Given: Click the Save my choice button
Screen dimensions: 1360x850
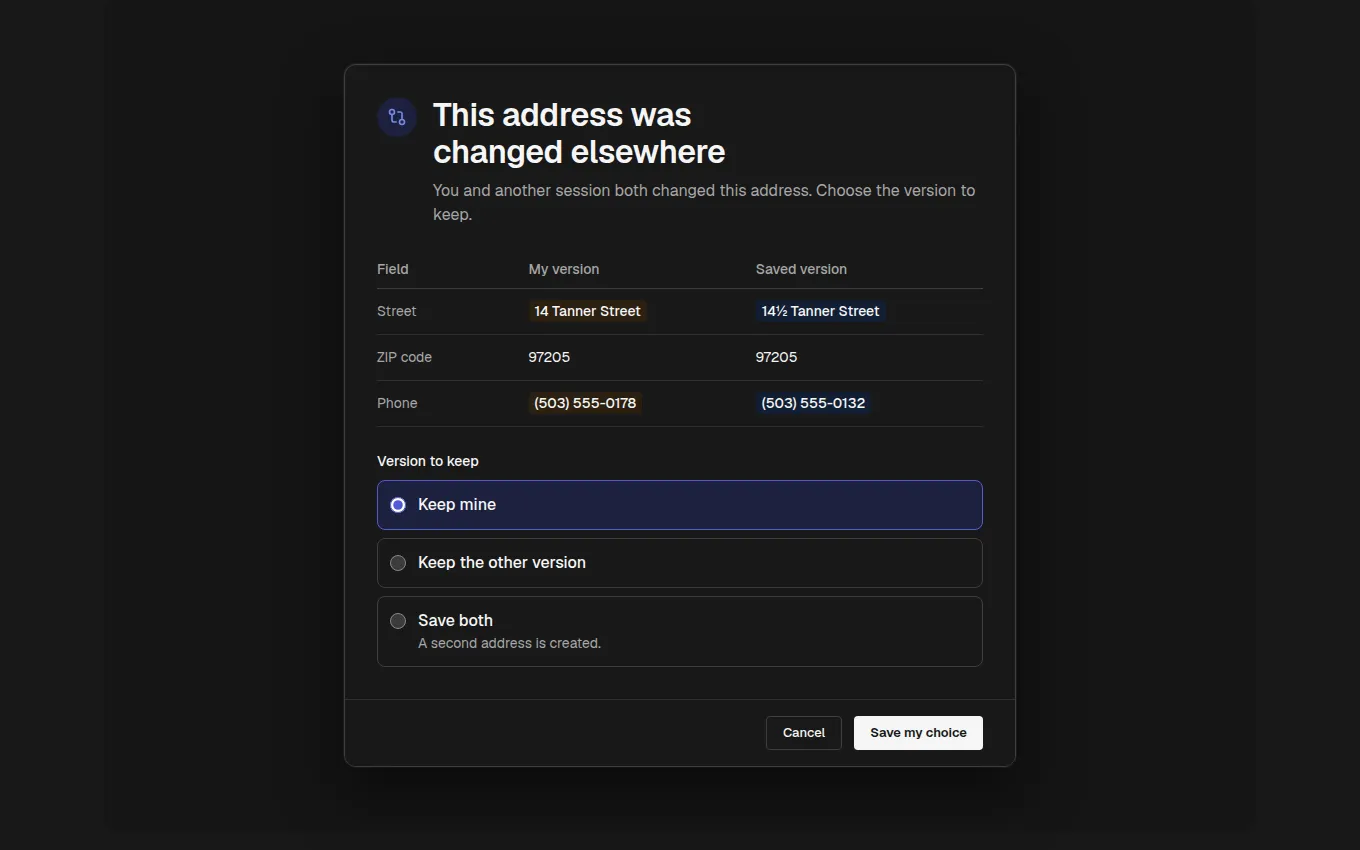Looking at the screenshot, I should click(x=918, y=733).
